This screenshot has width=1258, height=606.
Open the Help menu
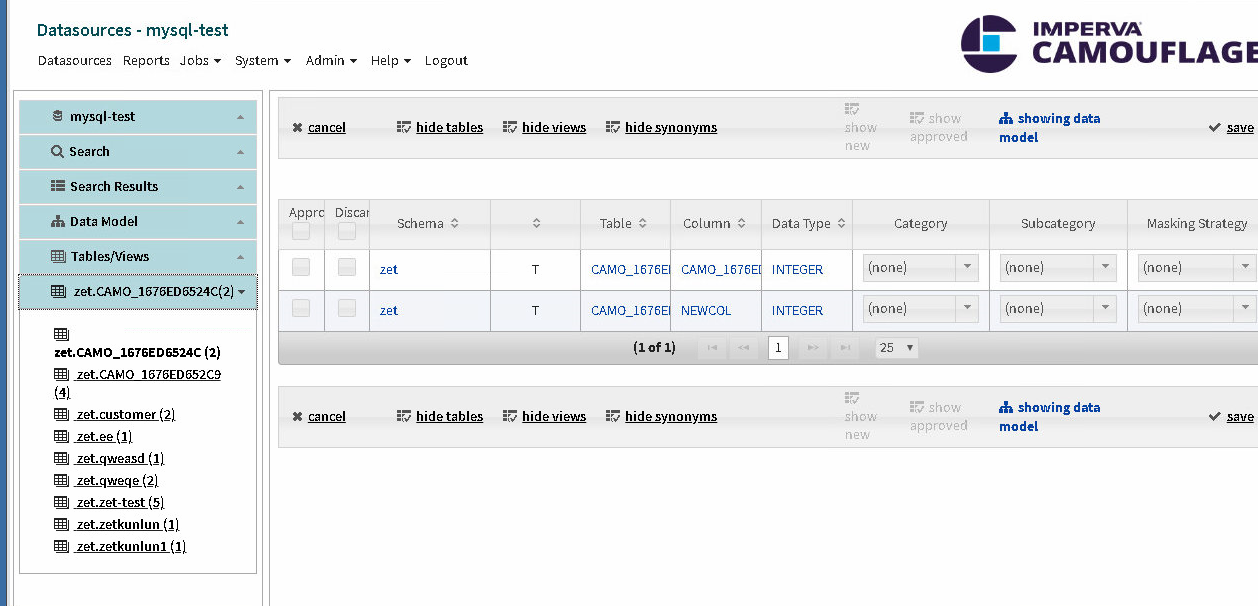(391, 60)
